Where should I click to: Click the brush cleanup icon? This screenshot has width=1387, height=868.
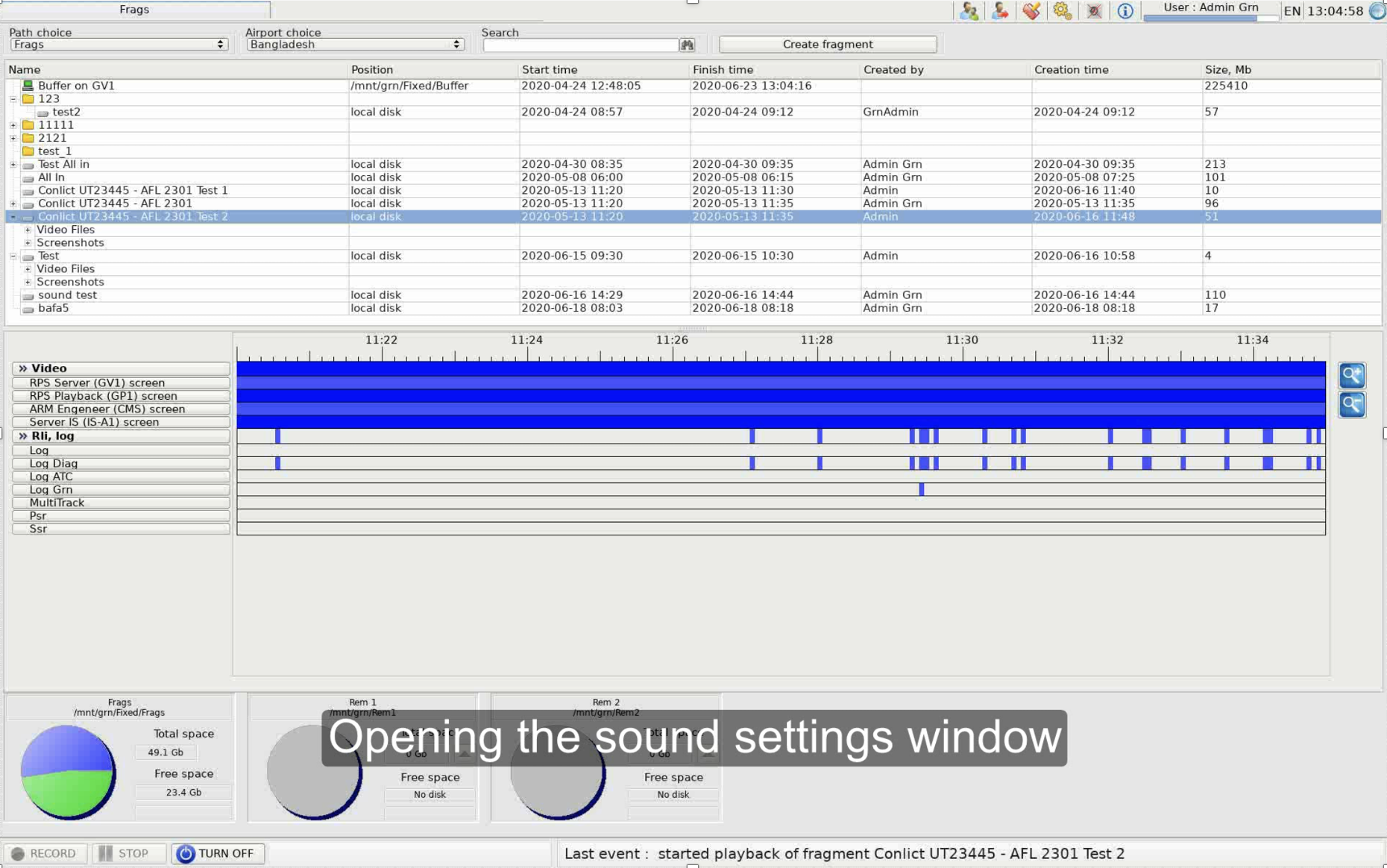[x=1031, y=11]
